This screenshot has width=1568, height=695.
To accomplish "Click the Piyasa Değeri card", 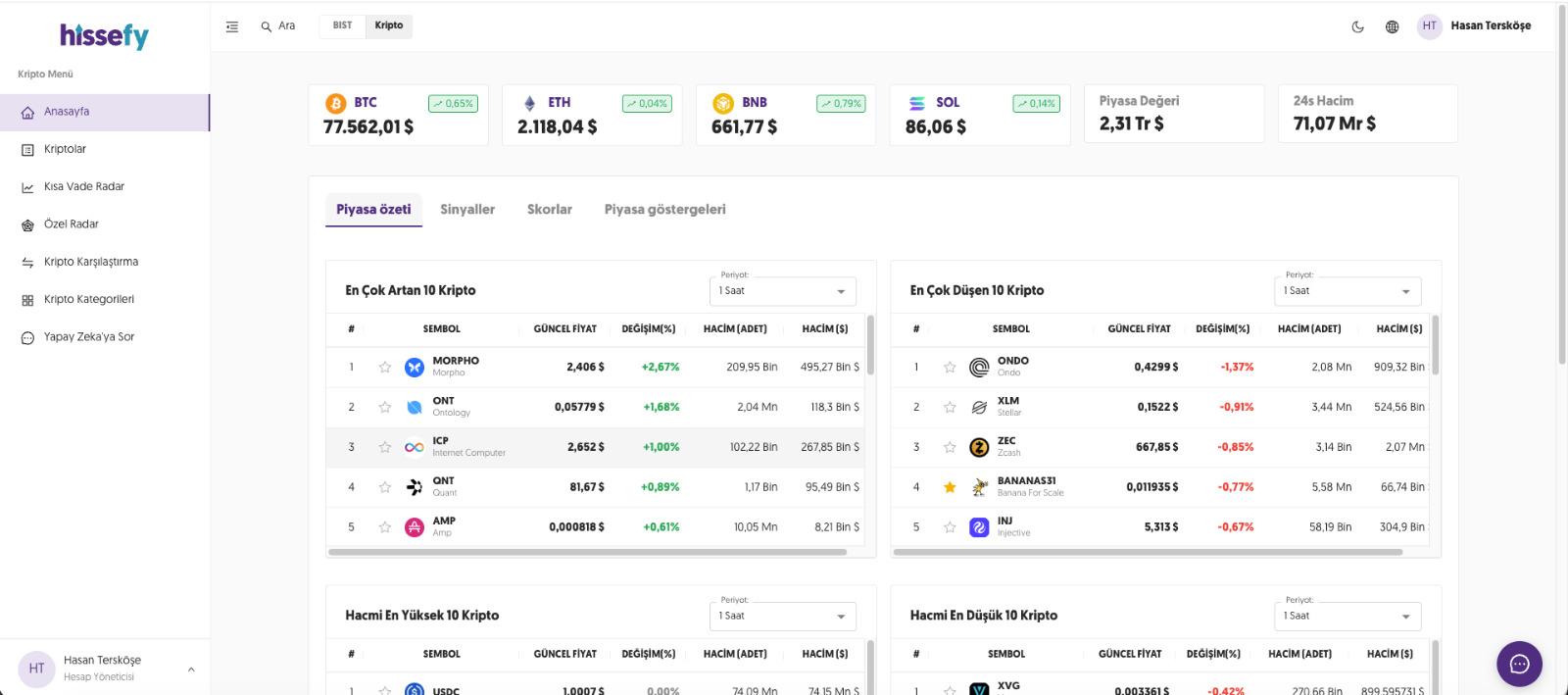I will 1174,114.
